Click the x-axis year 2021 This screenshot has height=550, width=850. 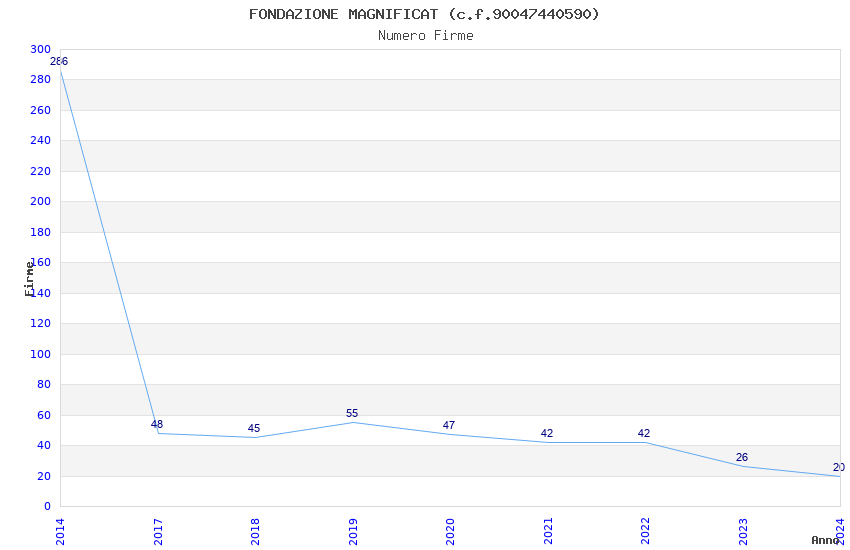pos(548,532)
